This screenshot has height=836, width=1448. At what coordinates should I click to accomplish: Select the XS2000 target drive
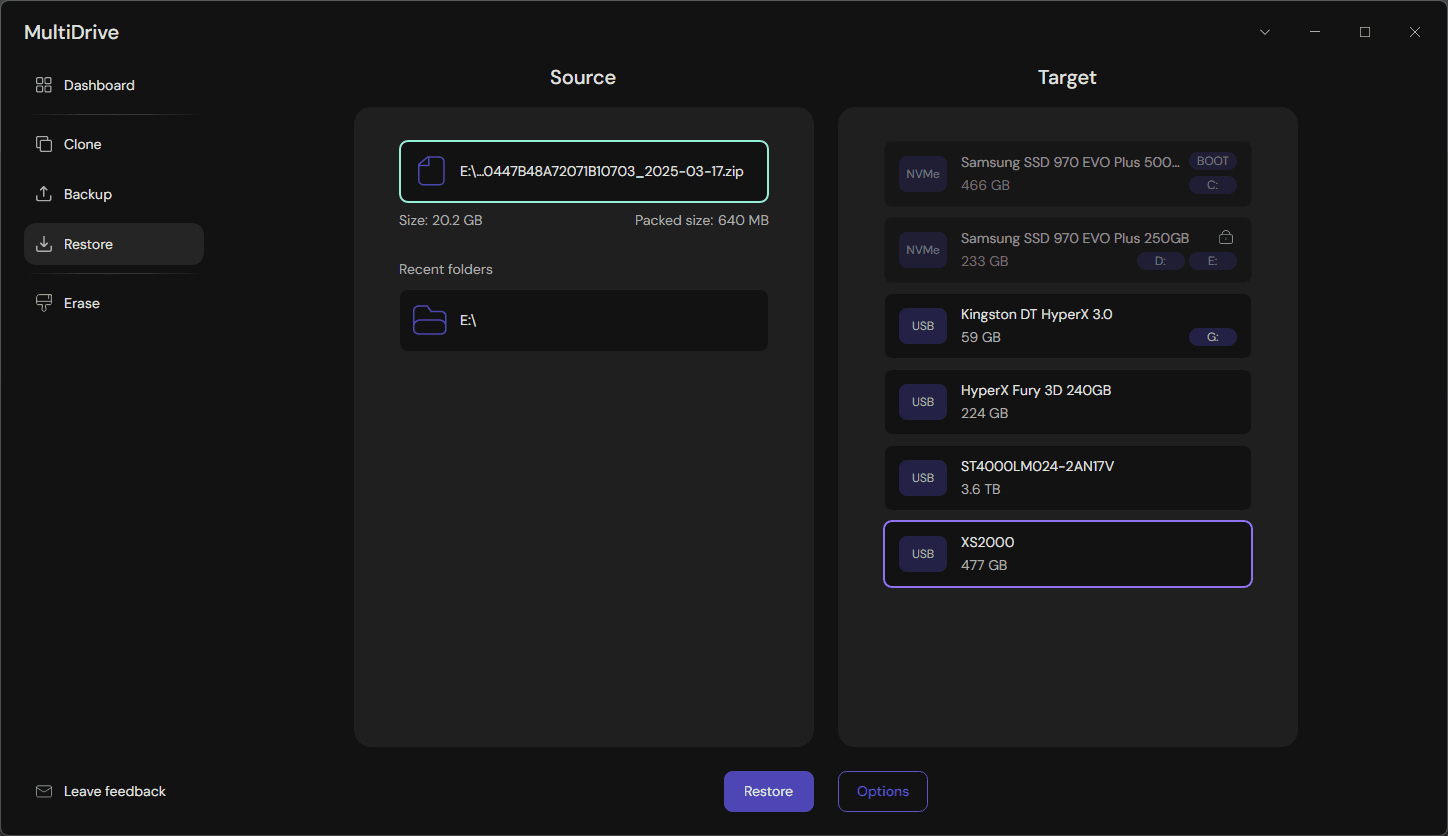pyautogui.click(x=1067, y=554)
